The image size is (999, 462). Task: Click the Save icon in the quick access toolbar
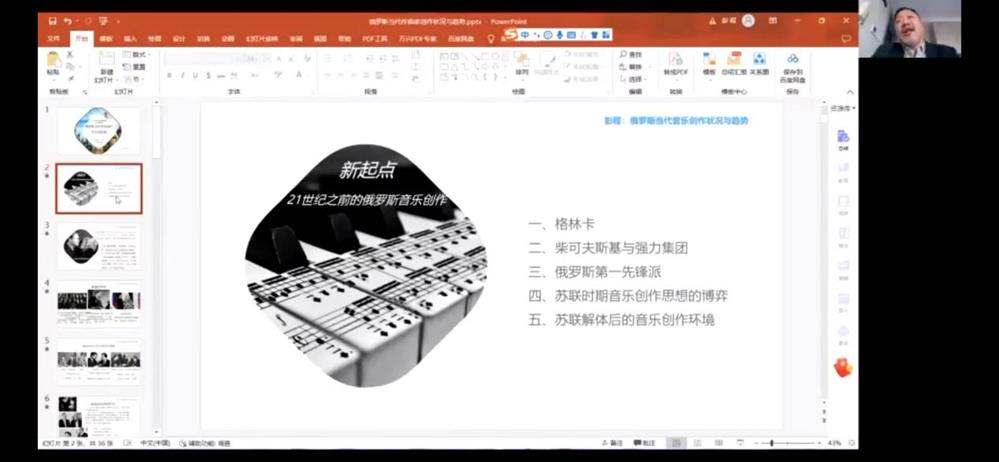(x=50, y=20)
